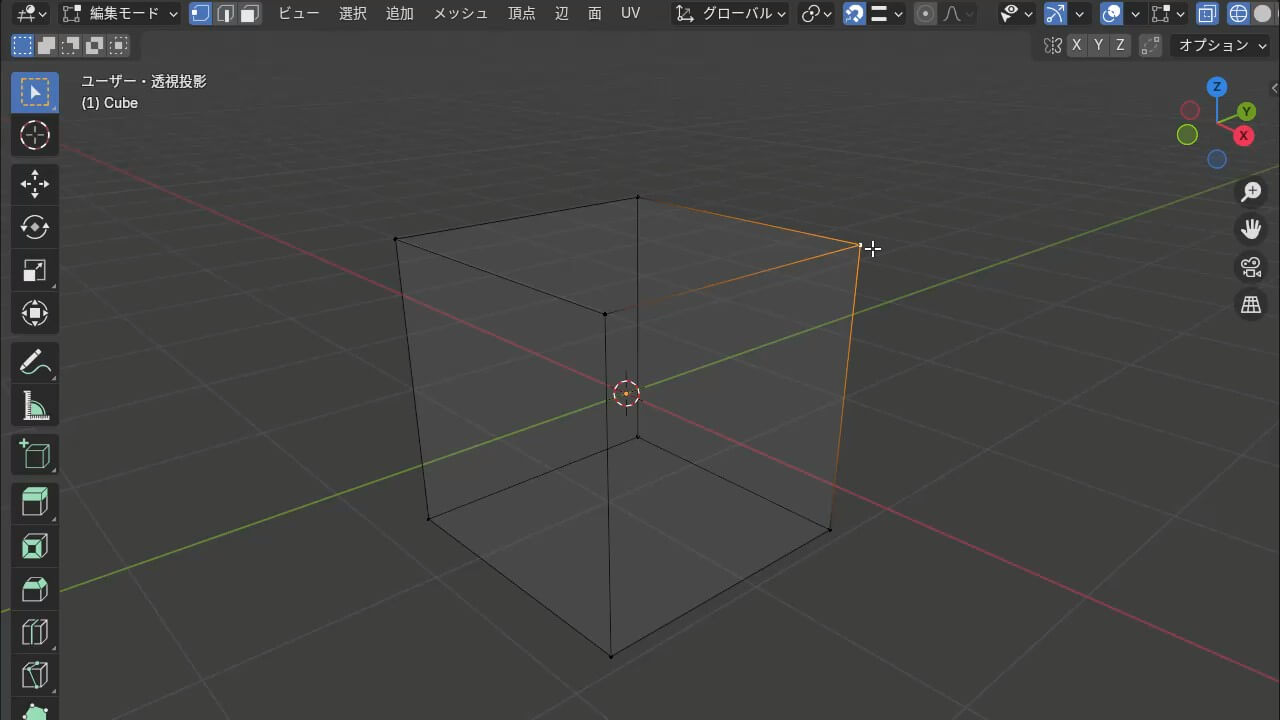Open the メッシュ menu

pos(461,14)
